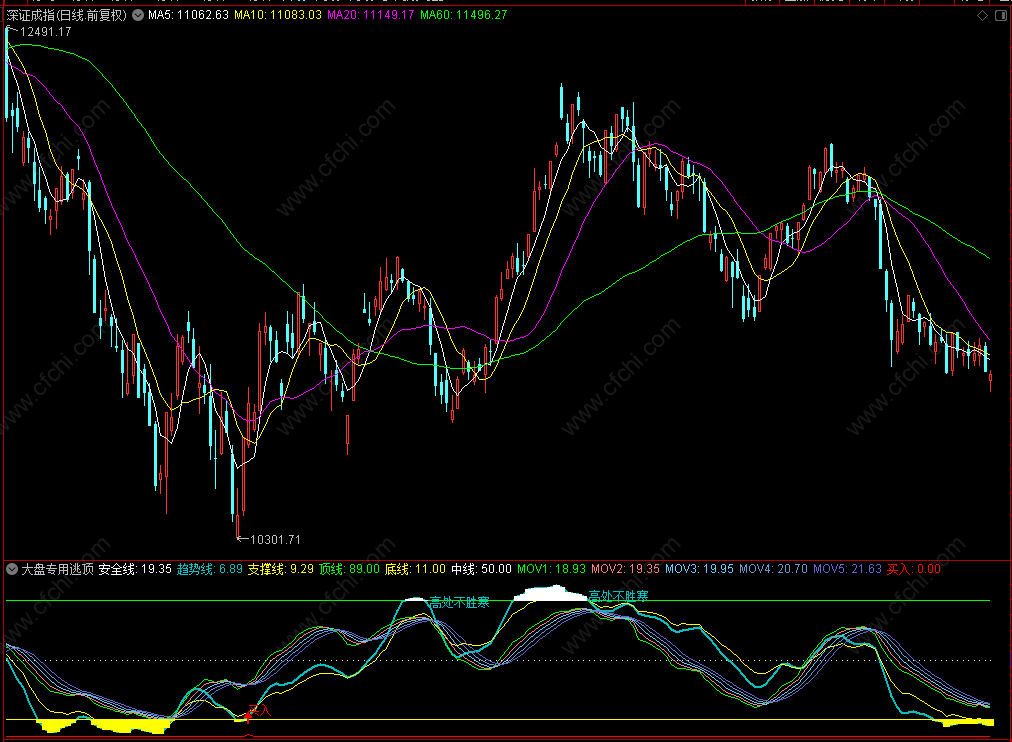Screen dimensions: 1012x742
Task: Click the MA60: 11496.27 label
Action: pos(463,15)
